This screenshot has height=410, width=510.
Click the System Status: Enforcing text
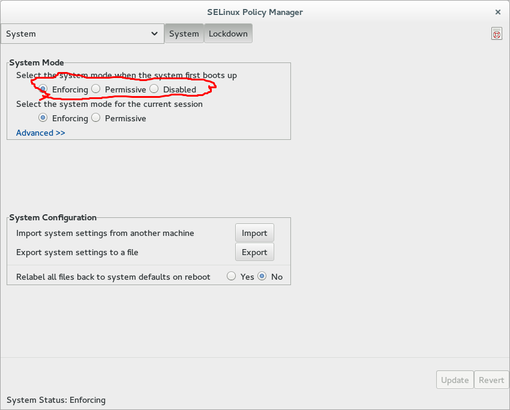[56, 400]
